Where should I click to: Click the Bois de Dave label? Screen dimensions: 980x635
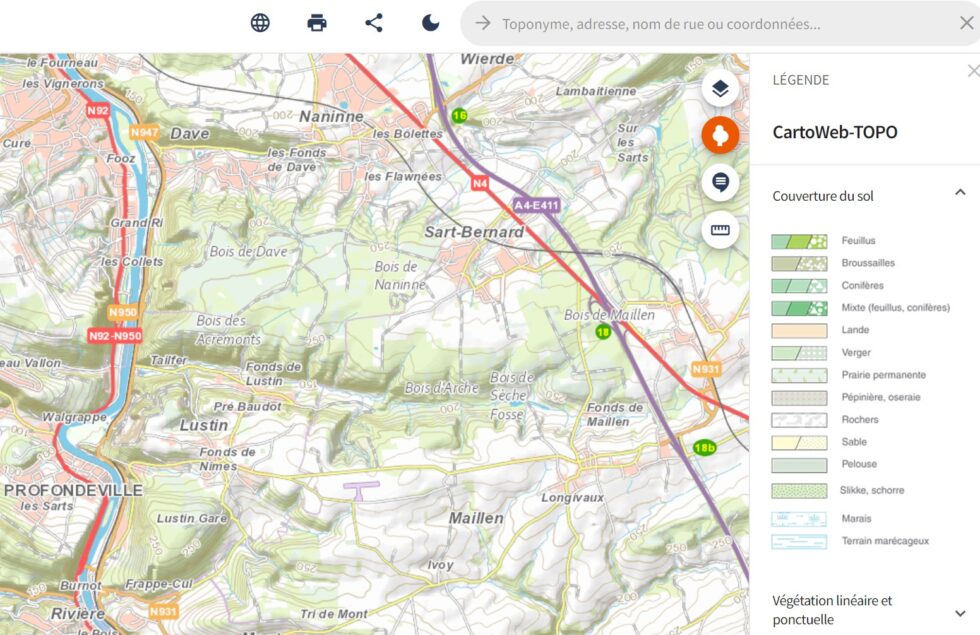(248, 252)
